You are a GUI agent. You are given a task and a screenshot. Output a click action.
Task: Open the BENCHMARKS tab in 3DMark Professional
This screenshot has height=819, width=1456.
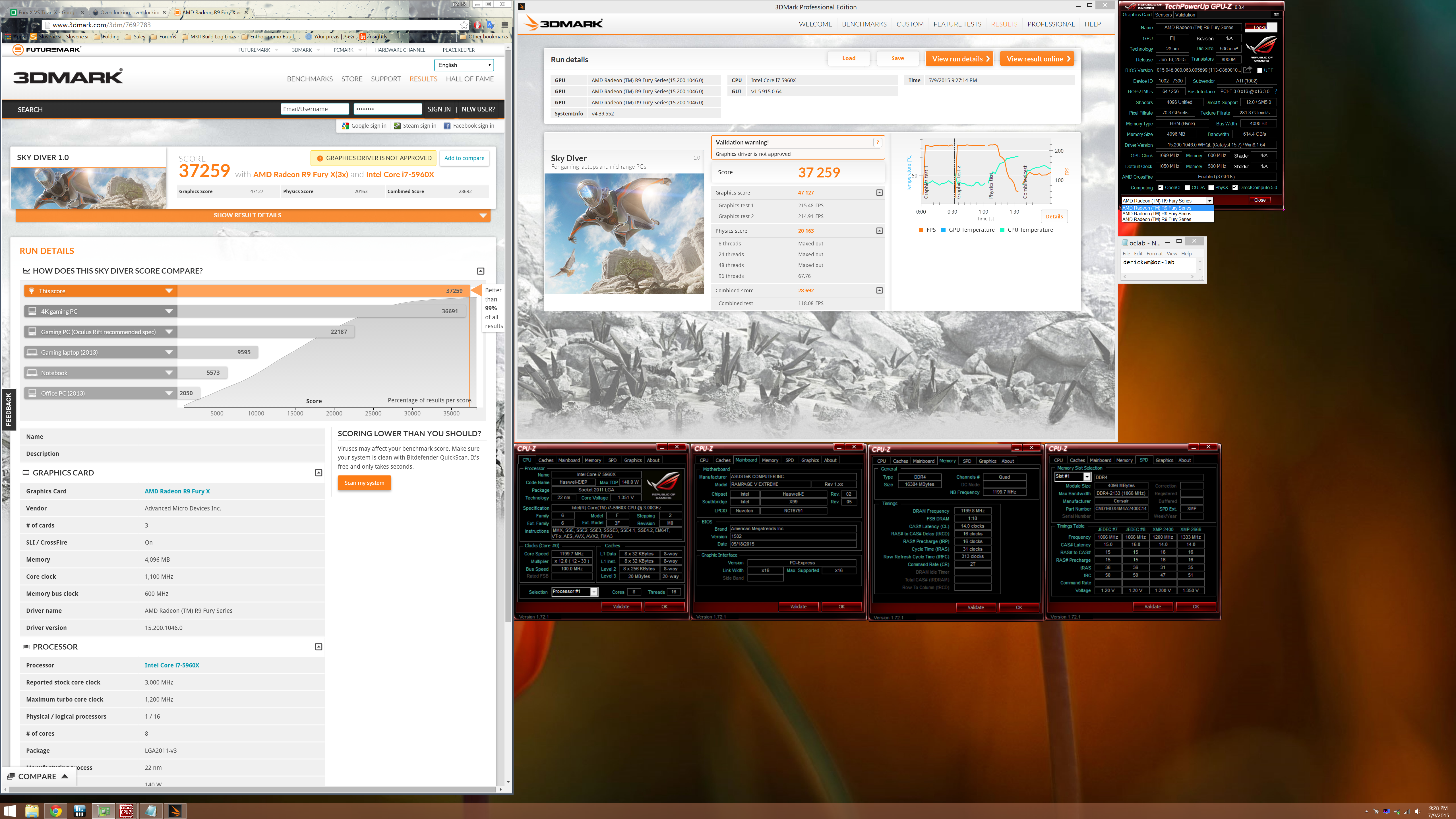click(x=864, y=24)
